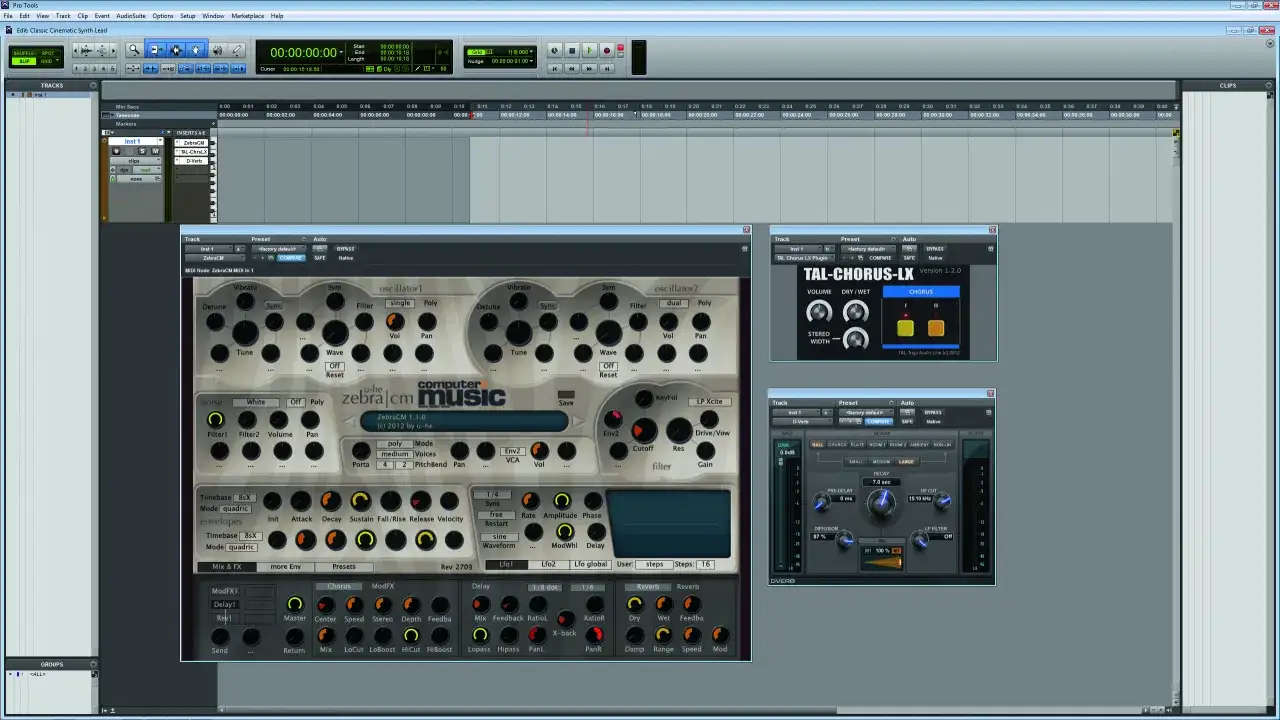Open the AudioSuite menu
Viewport: 1280px width, 720px height.
(130, 16)
